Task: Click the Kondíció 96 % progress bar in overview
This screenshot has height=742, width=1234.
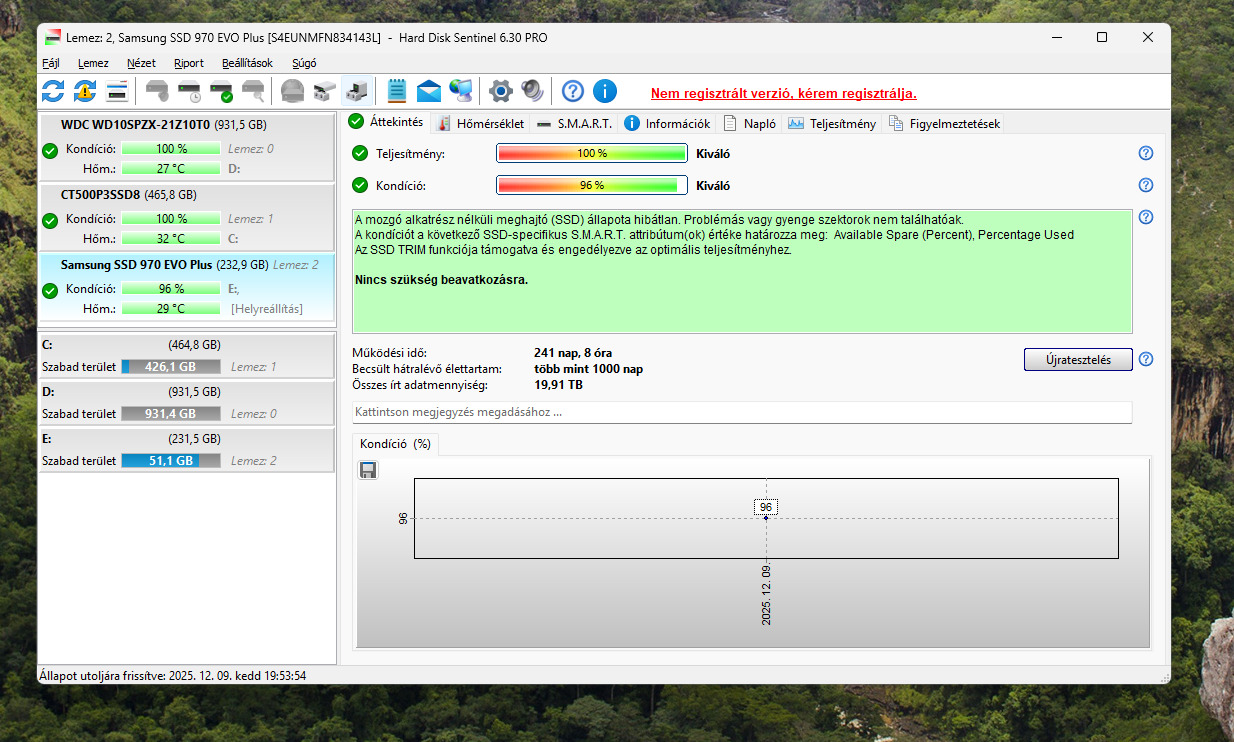Action: pyautogui.click(x=592, y=185)
